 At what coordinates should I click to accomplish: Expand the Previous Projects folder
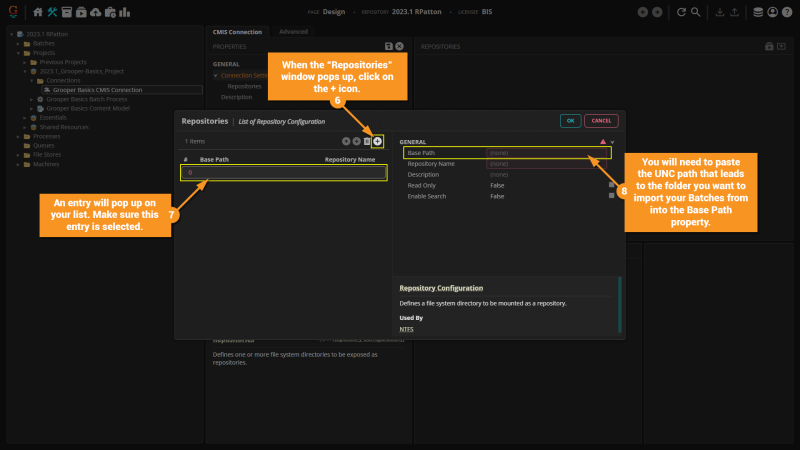25,62
